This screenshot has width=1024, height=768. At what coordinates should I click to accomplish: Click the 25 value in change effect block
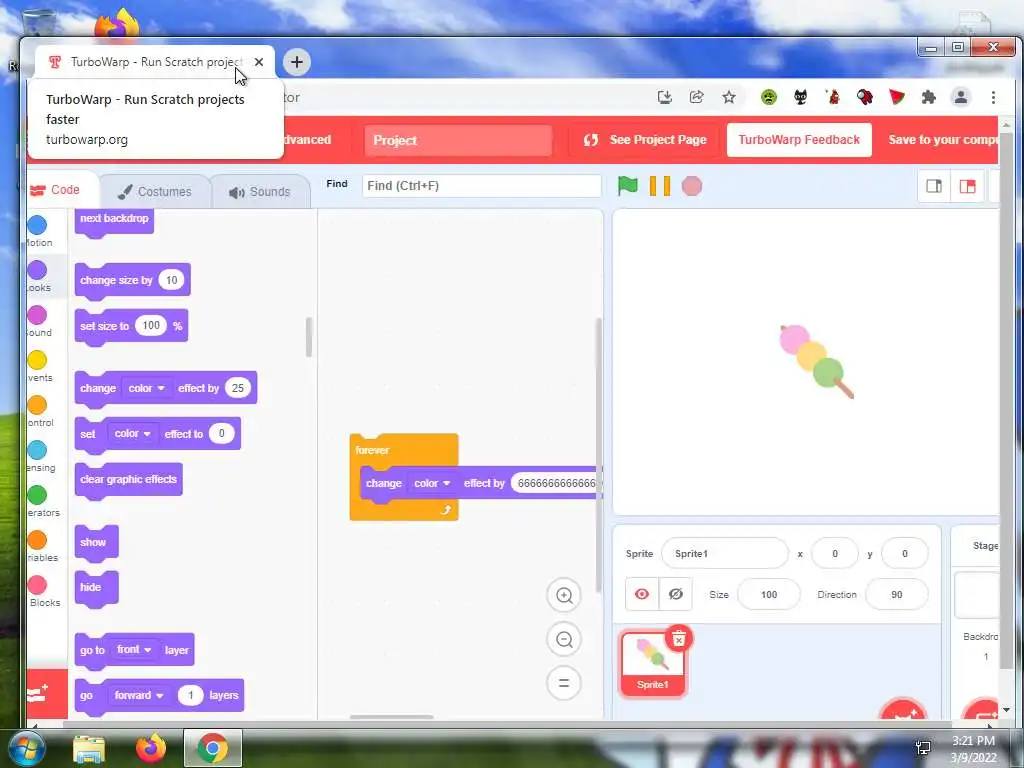[238, 388]
